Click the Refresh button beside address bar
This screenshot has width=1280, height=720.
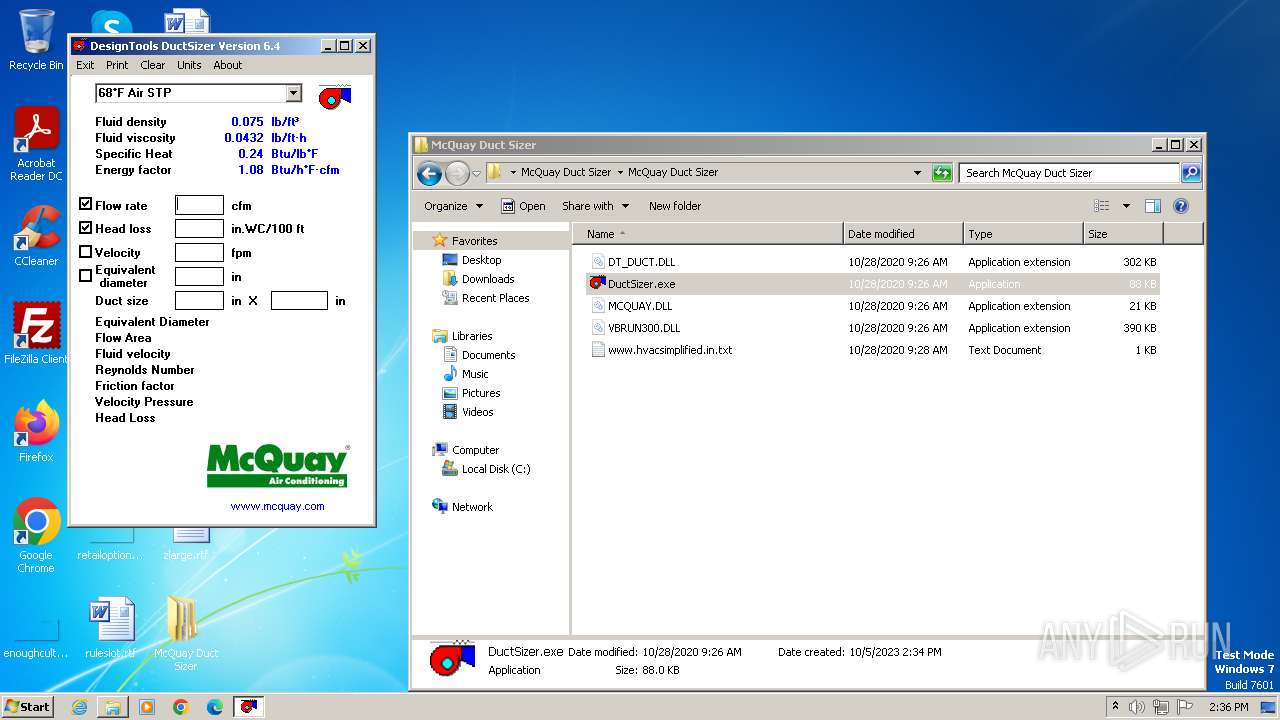(942, 173)
